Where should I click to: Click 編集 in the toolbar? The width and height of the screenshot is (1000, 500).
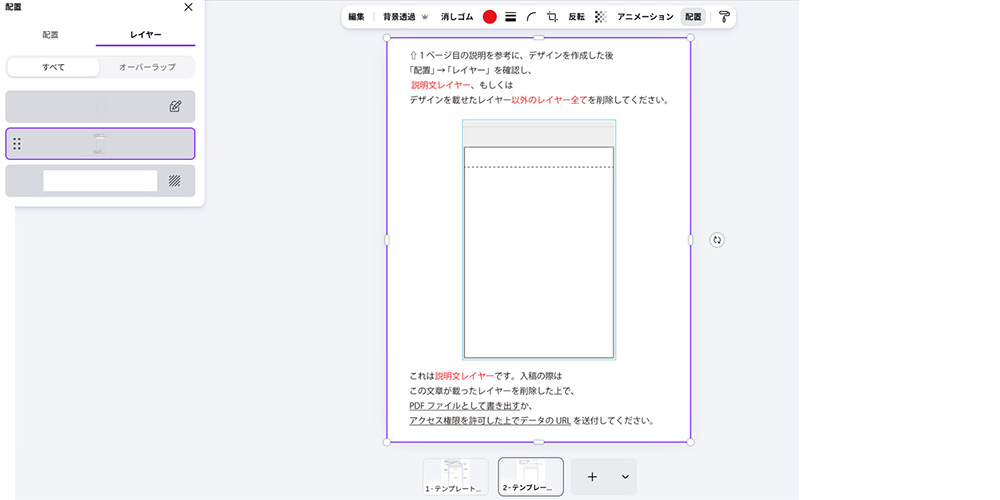tap(357, 17)
